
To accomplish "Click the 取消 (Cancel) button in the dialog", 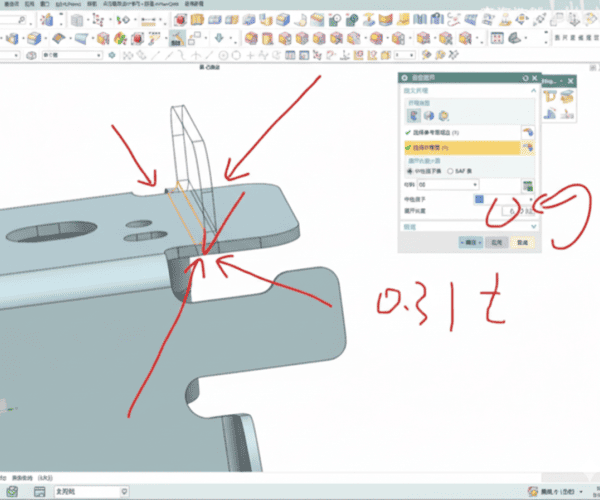I will (522, 243).
